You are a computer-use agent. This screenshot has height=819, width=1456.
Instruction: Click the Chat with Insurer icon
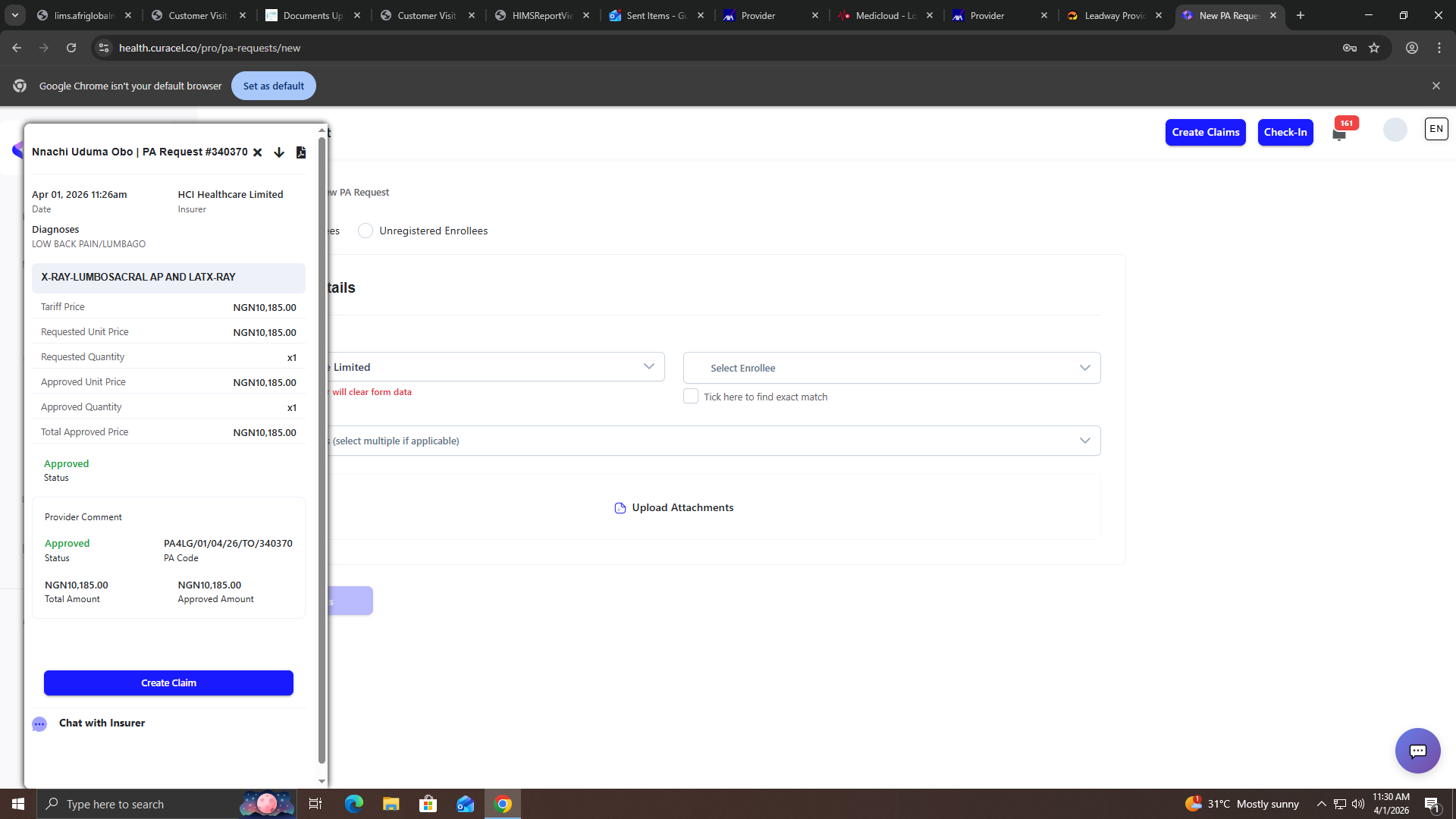click(39, 724)
